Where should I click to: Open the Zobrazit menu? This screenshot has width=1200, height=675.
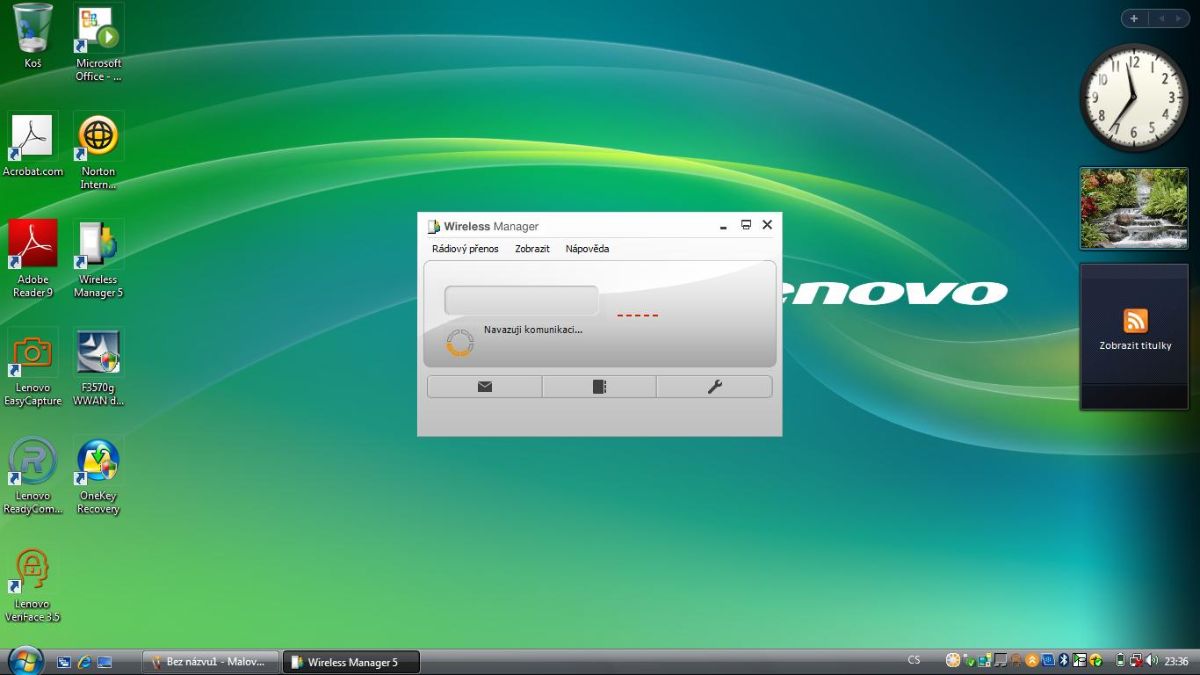point(532,249)
